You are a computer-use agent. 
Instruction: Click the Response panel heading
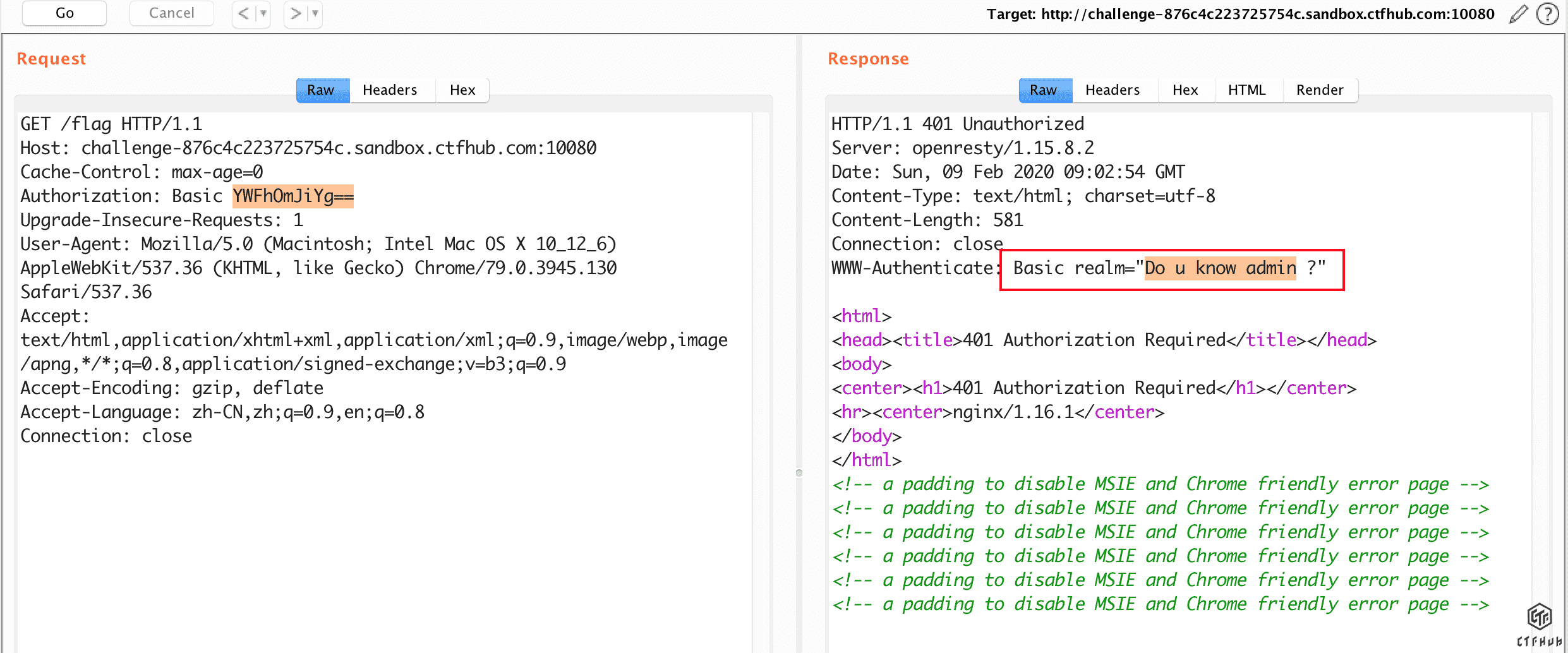868,59
